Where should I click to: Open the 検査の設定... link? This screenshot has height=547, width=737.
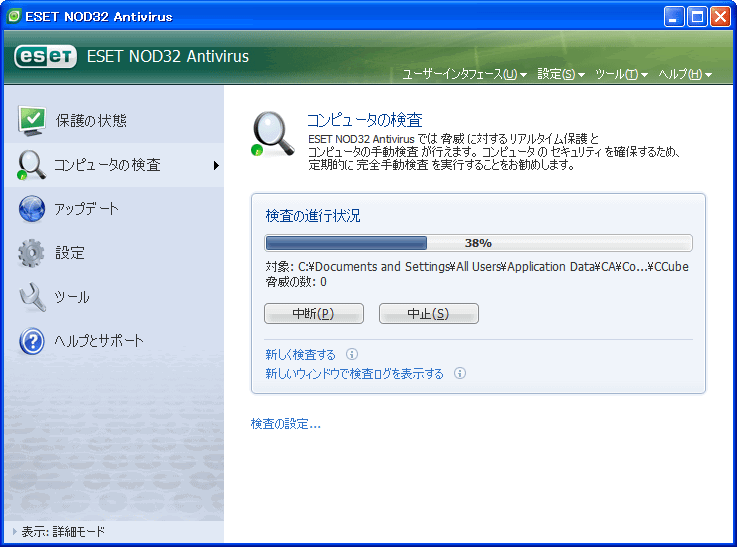[286, 424]
